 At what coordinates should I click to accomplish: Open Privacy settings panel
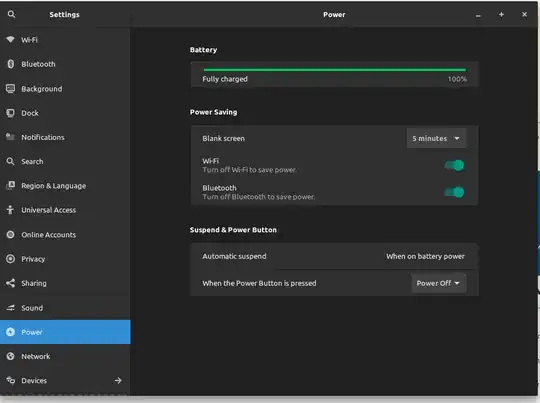[65, 259]
